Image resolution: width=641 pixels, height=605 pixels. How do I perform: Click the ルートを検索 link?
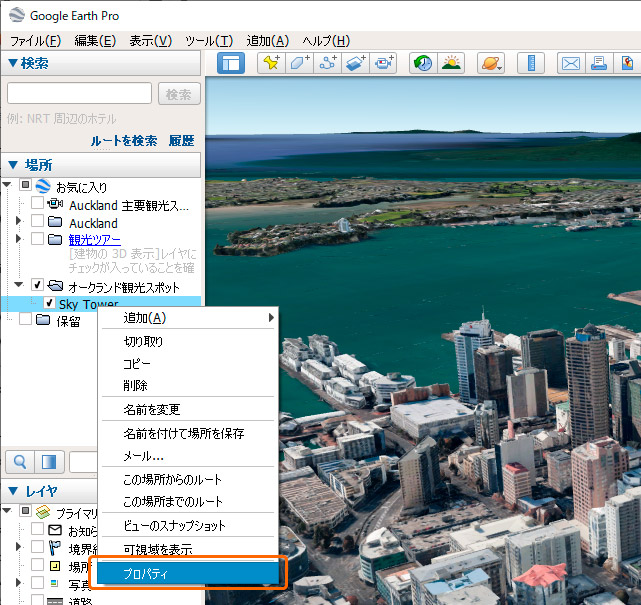pos(124,141)
